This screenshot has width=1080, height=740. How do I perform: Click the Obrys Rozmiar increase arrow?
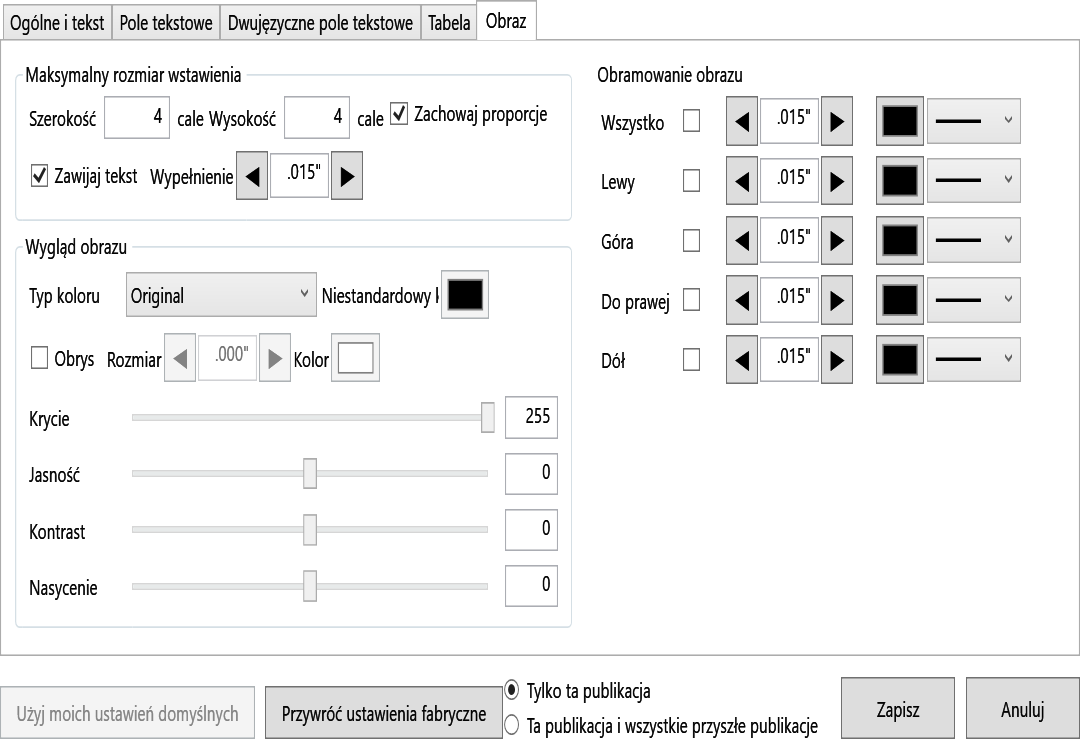275,358
